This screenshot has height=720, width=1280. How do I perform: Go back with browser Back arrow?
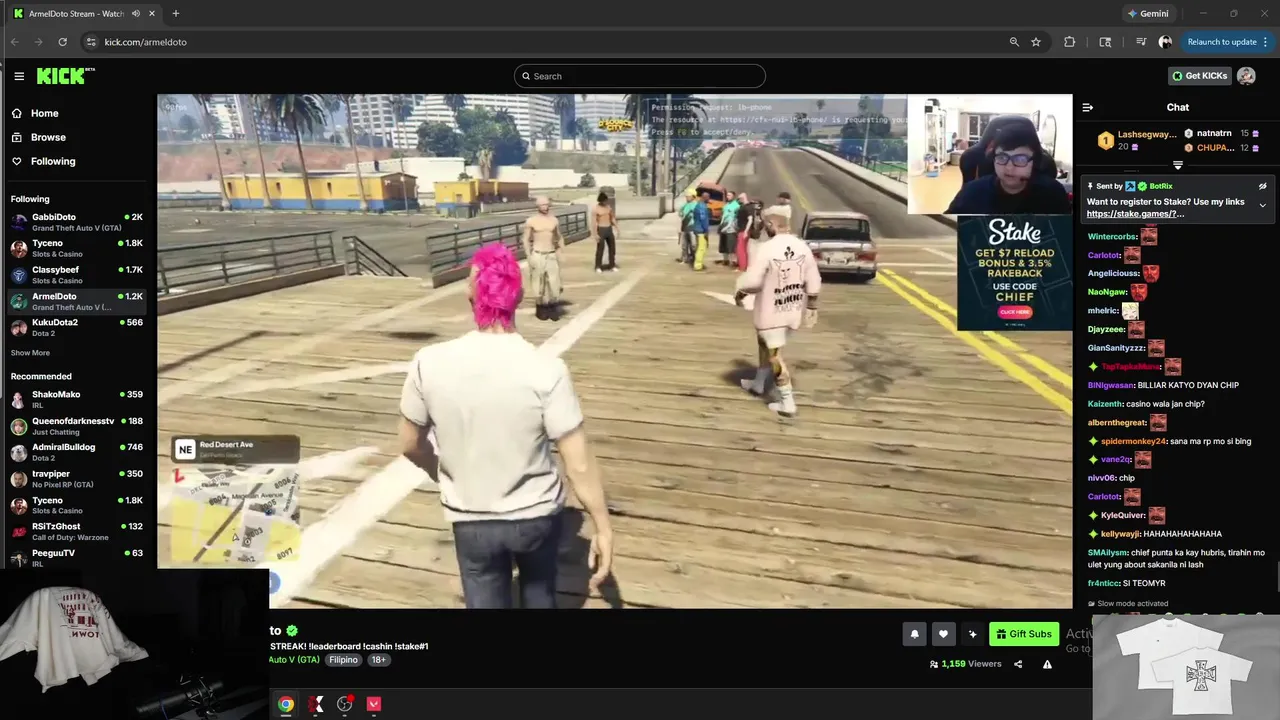14,42
